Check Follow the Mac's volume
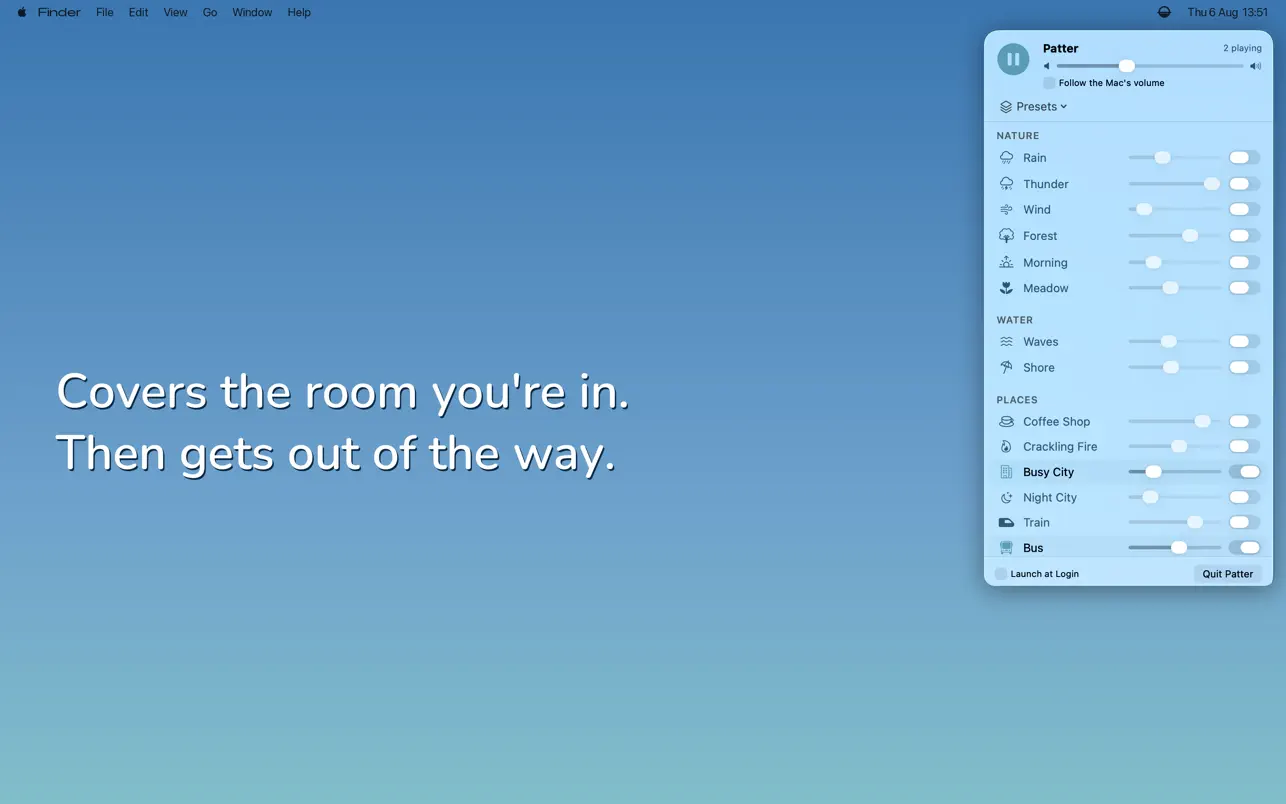 pos(1049,83)
